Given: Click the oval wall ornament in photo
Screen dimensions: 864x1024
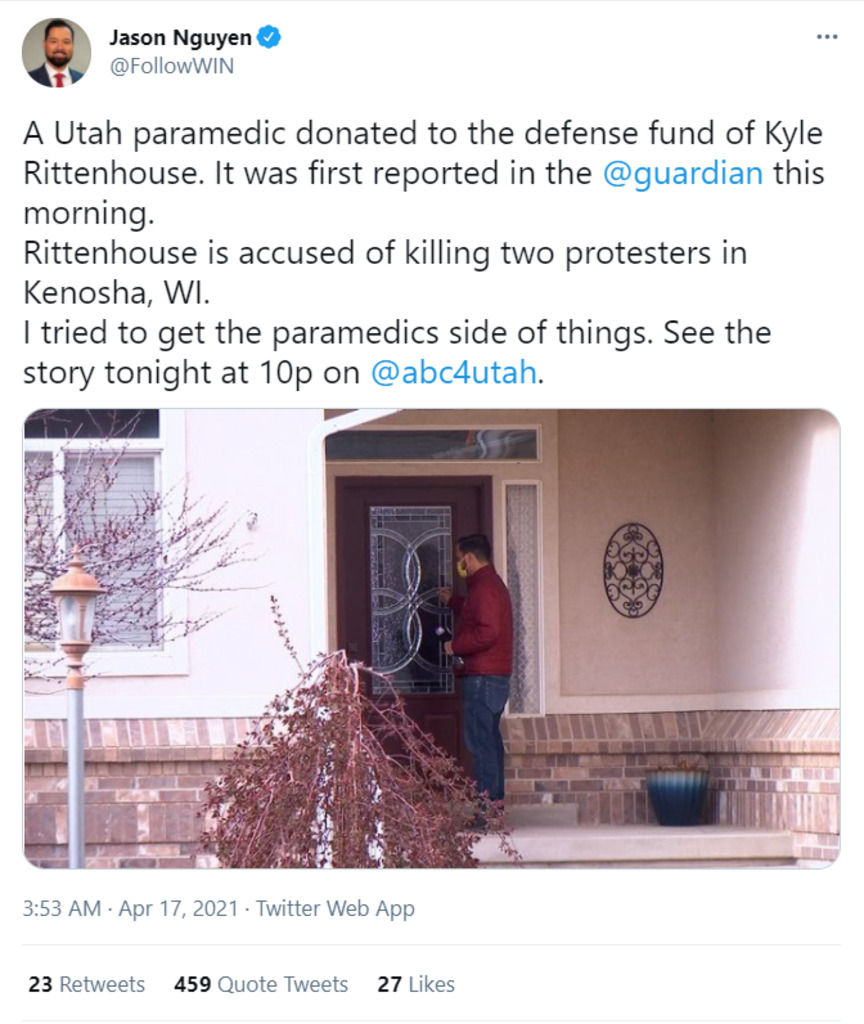Looking at the screenshot, I should [632, 570].
